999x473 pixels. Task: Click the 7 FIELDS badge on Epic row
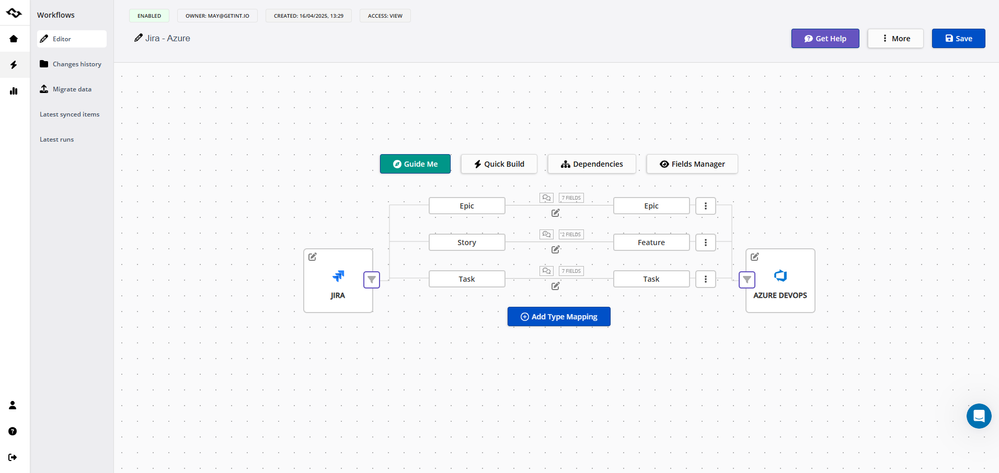pos(571,198)
